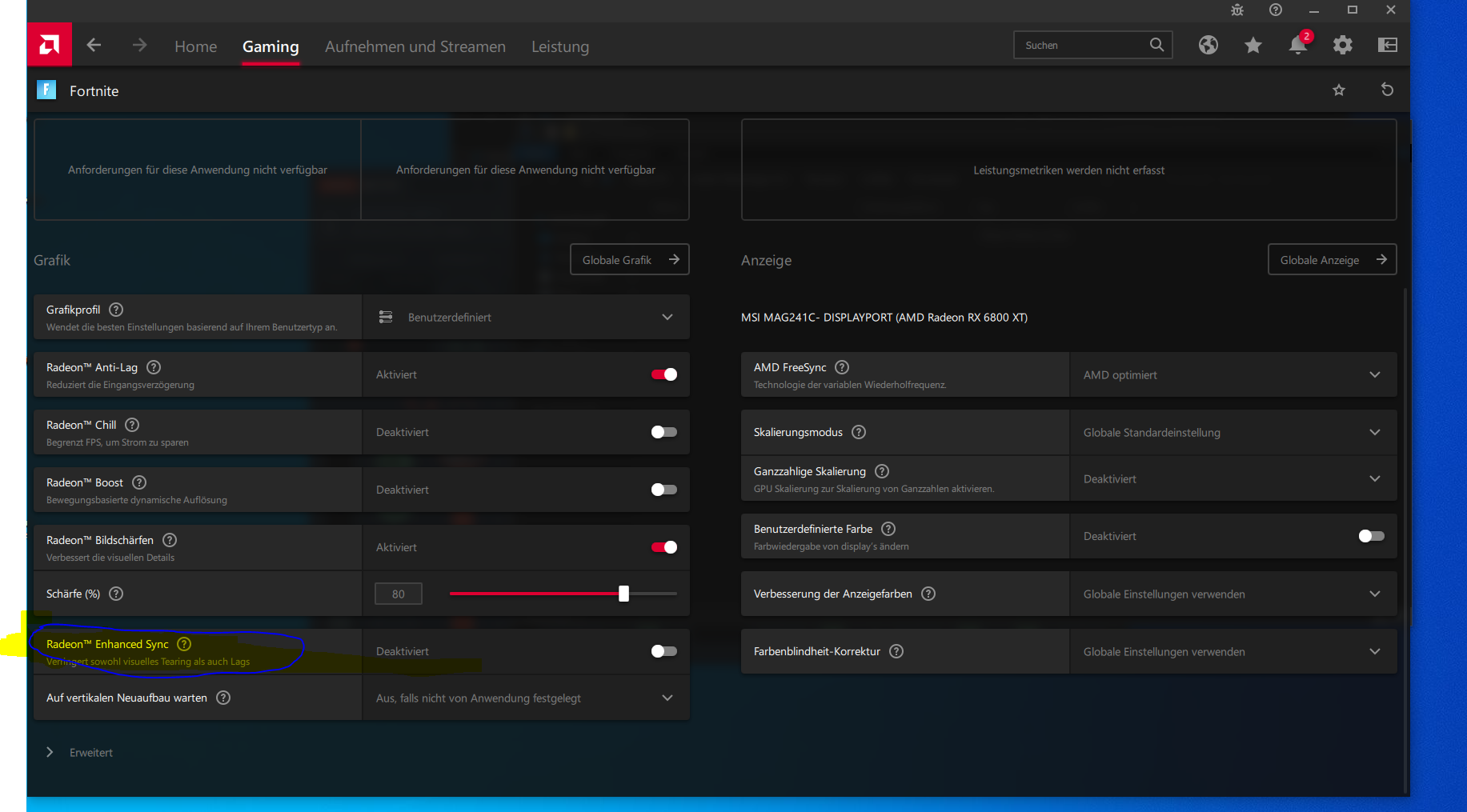This screenshot has width=1467, height=812.
Task: Show help for Grafikprofil
Action: (x=116, y=310)
